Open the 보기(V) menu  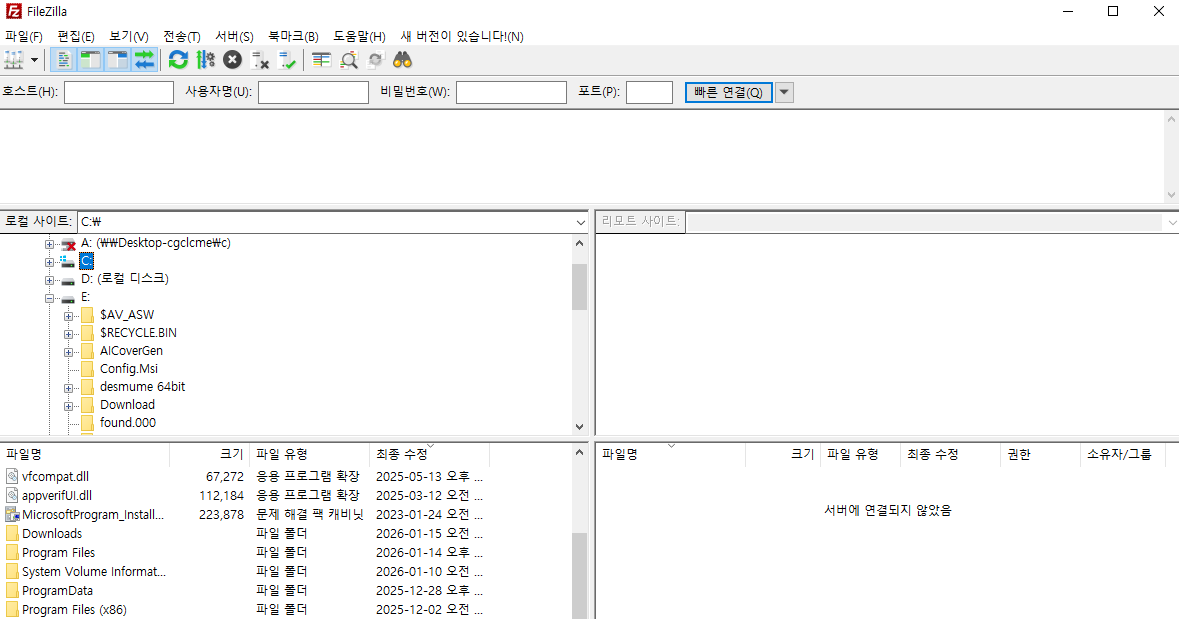tap(129, 36)
